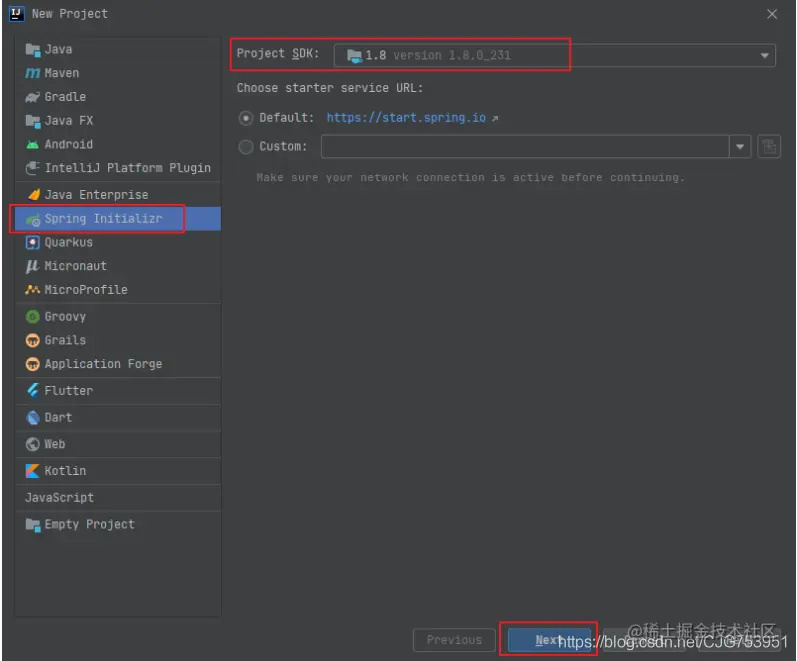Open the Custom URL history dropdown arrow
Viewport: 797px width, 661px height.
[740, 147]
